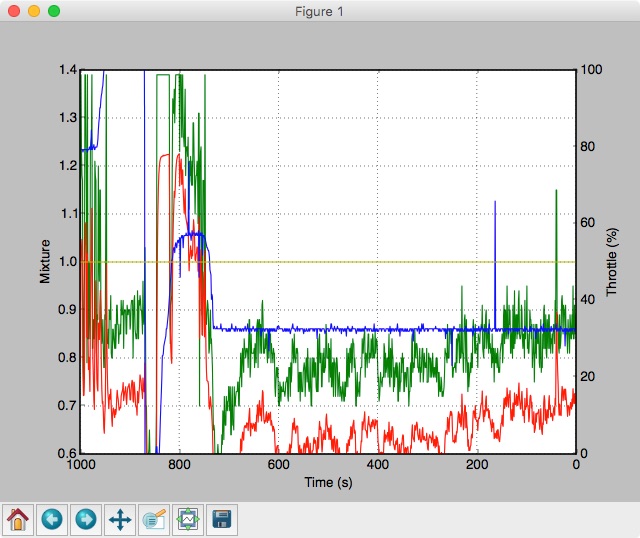The width and height of the screenshot is (640, 538).
Task: Click the 600 tick label on x-axis
Action: click(279, 465)
